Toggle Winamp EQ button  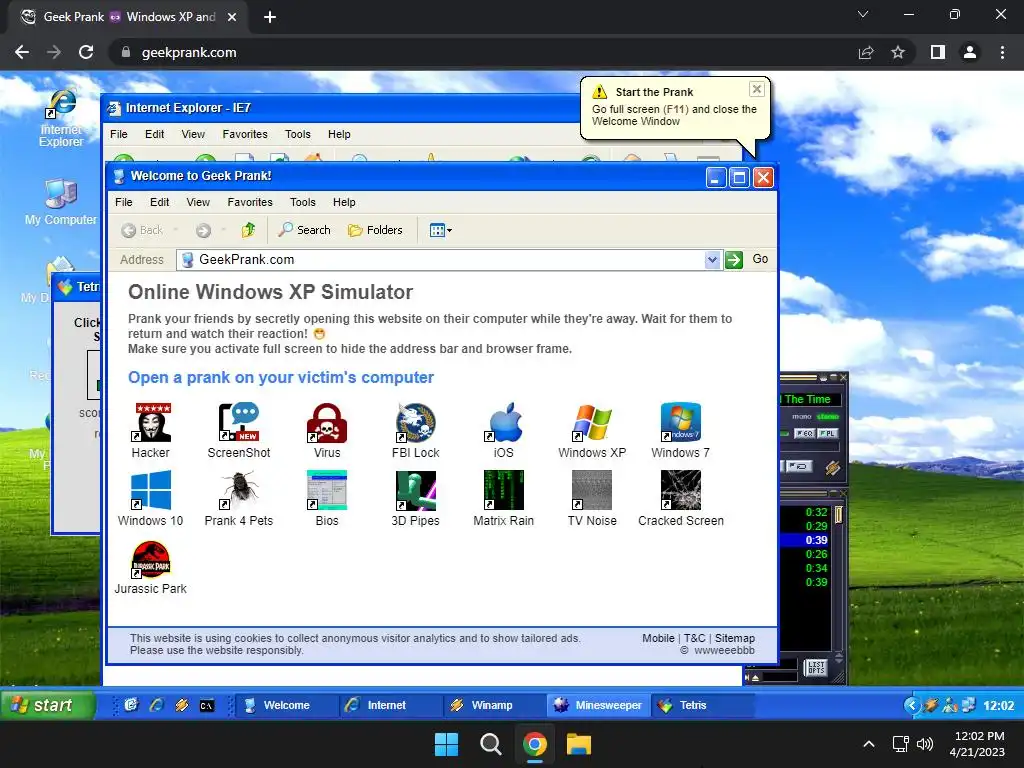(805, 434)
